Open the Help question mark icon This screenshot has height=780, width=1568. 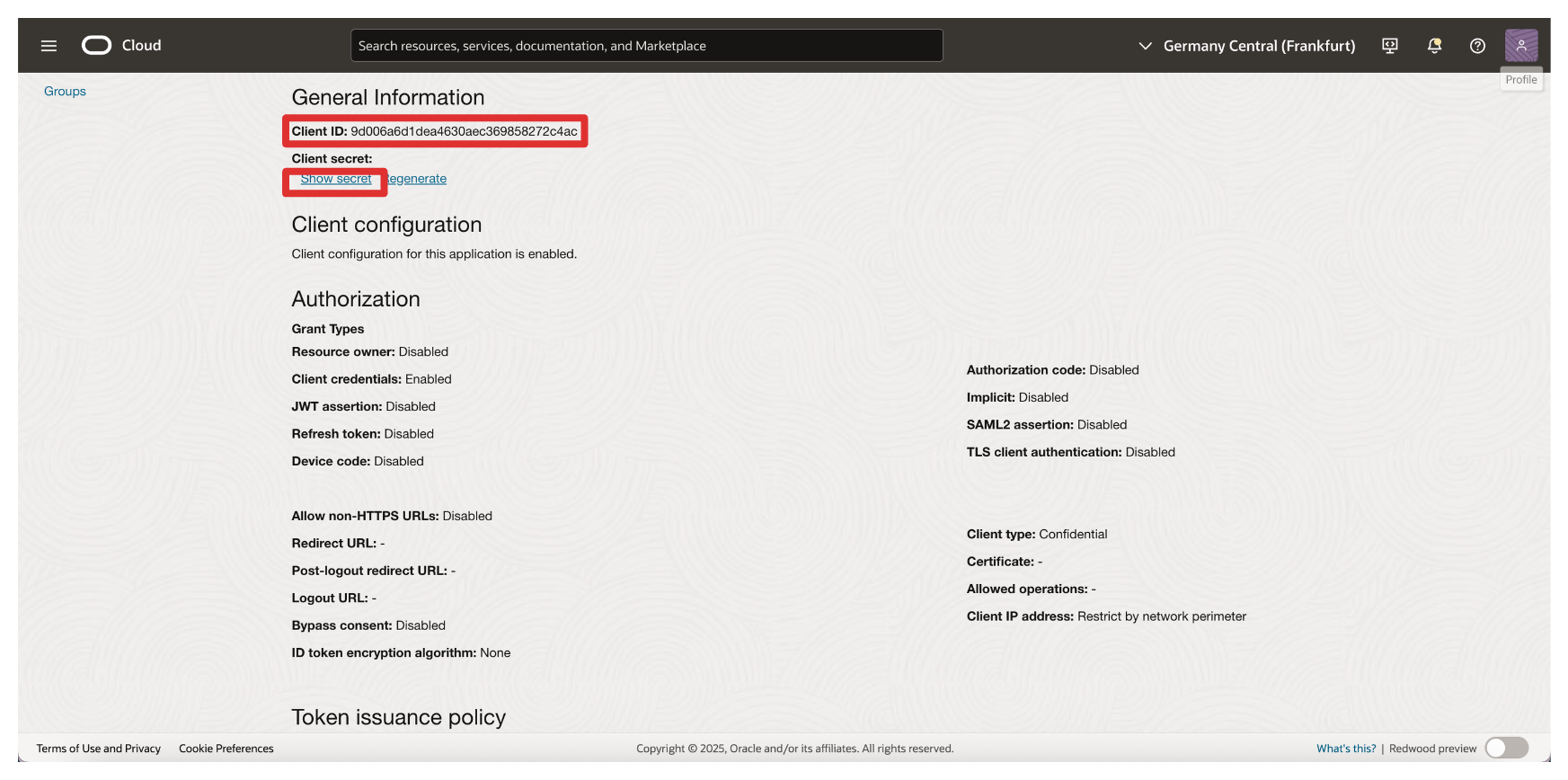point(1477,46)
